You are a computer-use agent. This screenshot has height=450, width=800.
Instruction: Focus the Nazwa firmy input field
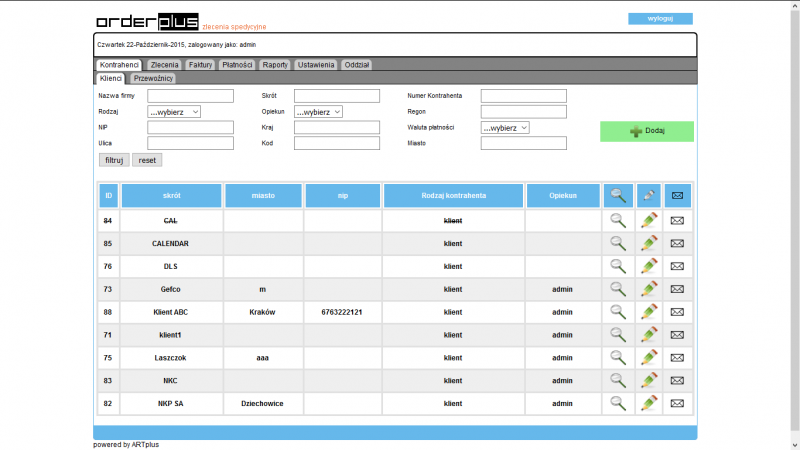[190, 96]
